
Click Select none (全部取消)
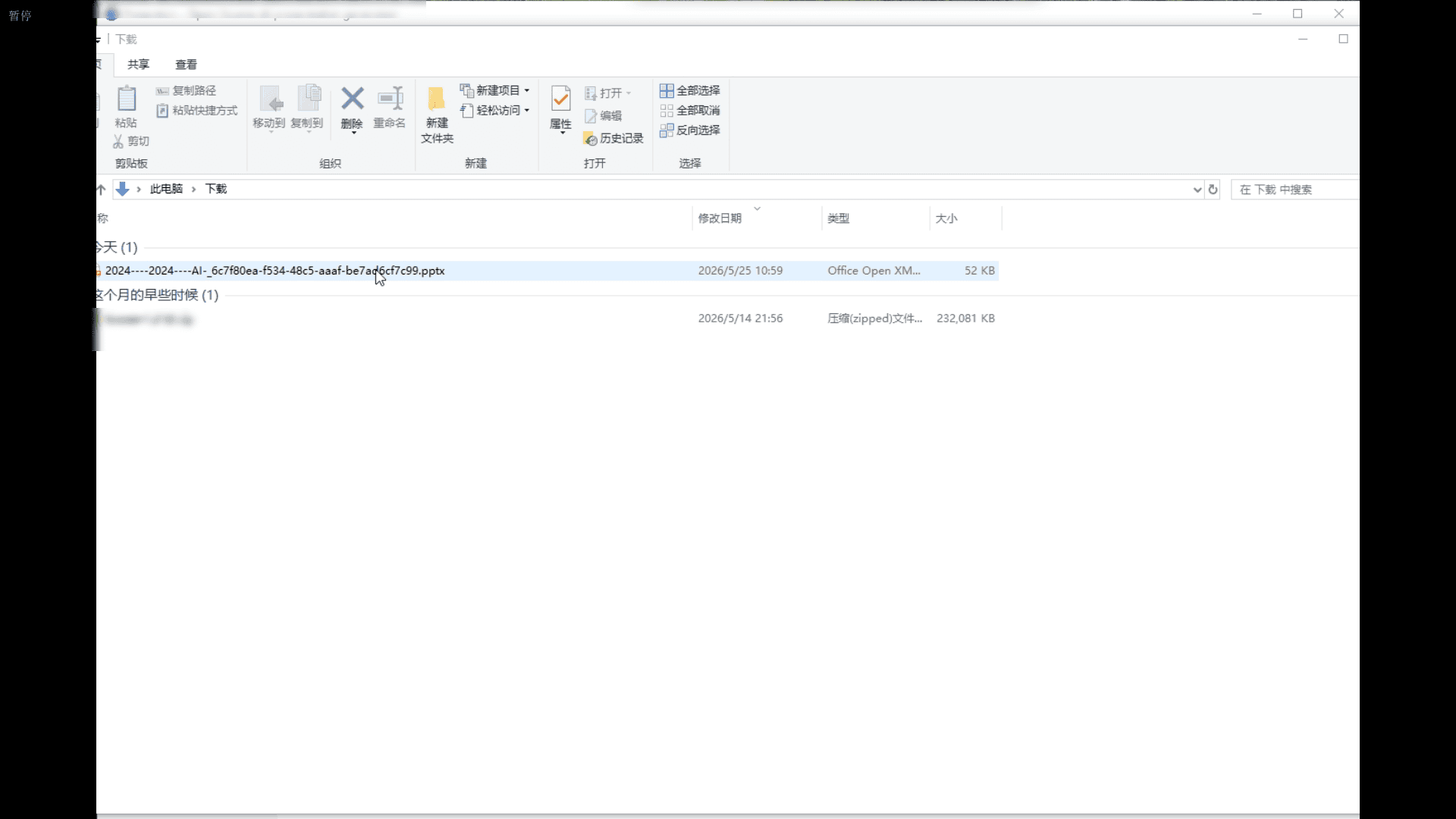(x=689, y=111)
